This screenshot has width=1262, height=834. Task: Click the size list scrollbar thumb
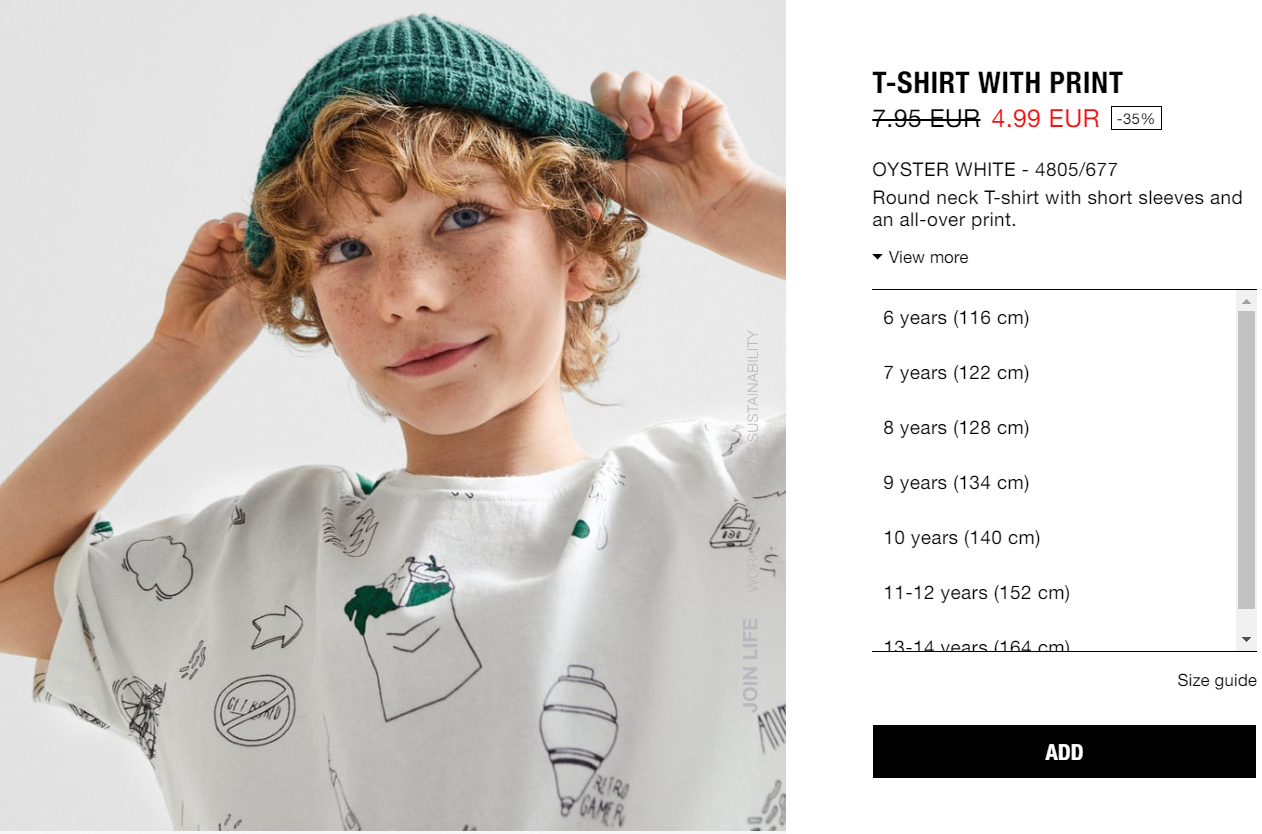coord(1246,460)
